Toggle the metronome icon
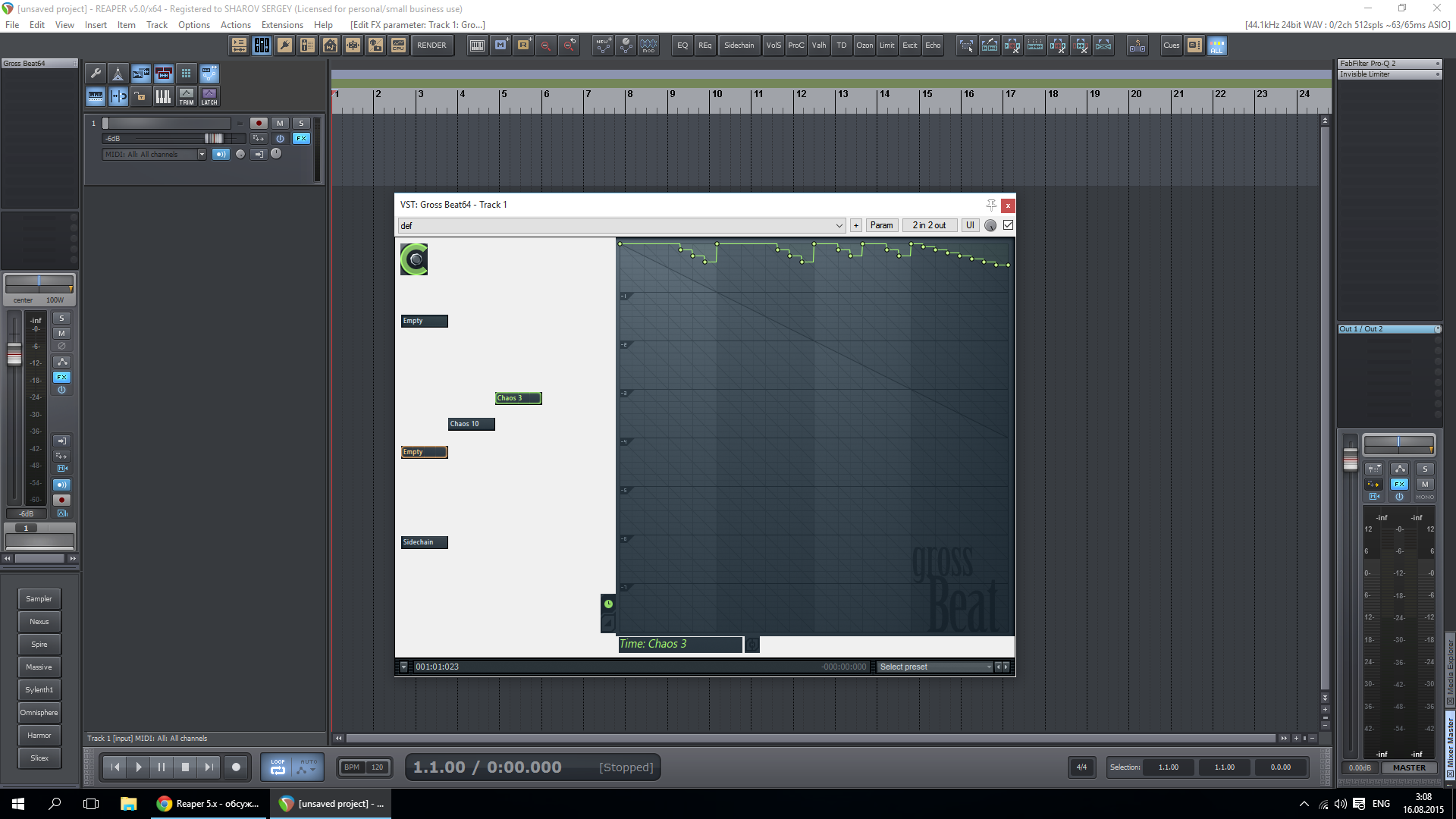This screenshot has width=1456, height=819. point(118,74)
